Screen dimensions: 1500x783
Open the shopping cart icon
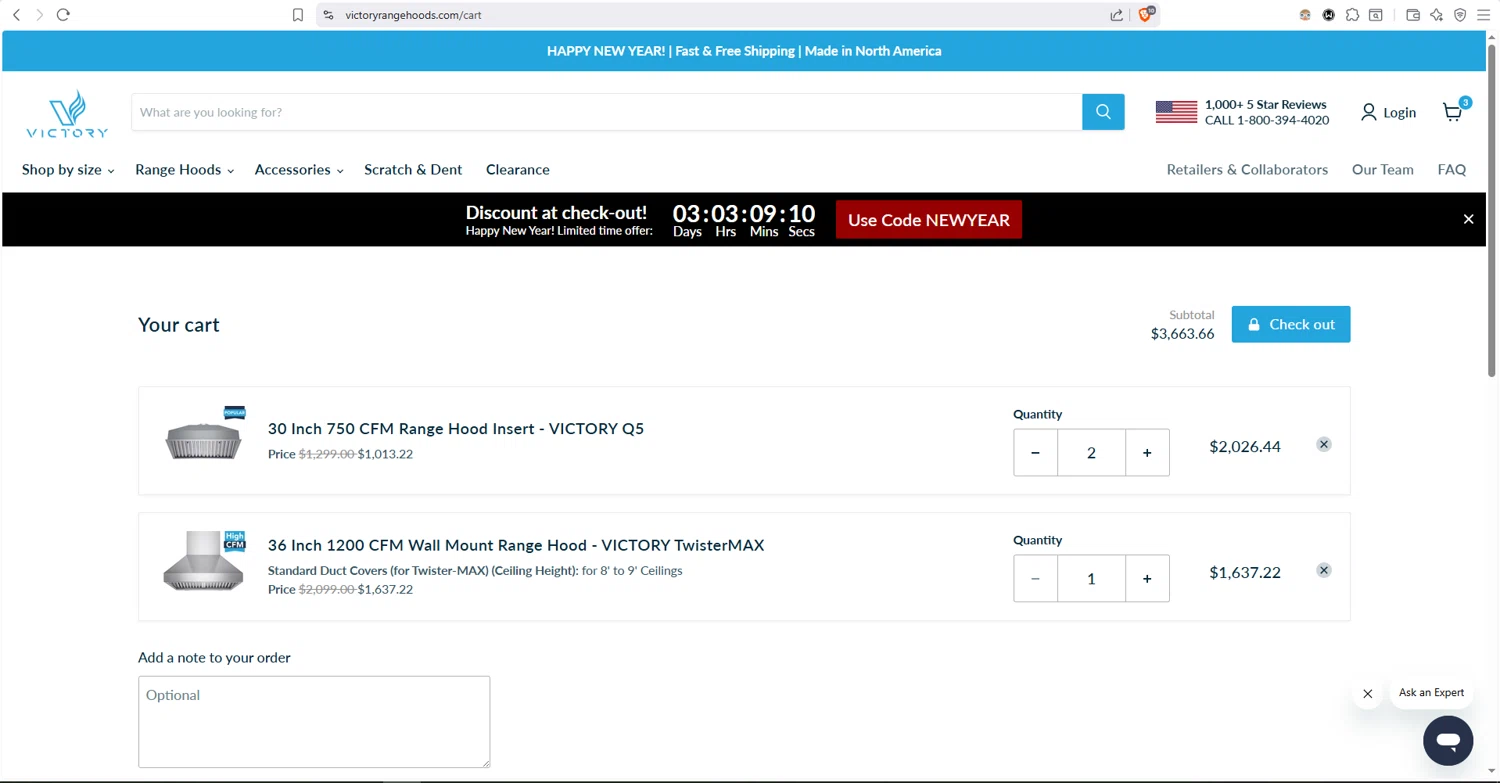(1454, 111)
